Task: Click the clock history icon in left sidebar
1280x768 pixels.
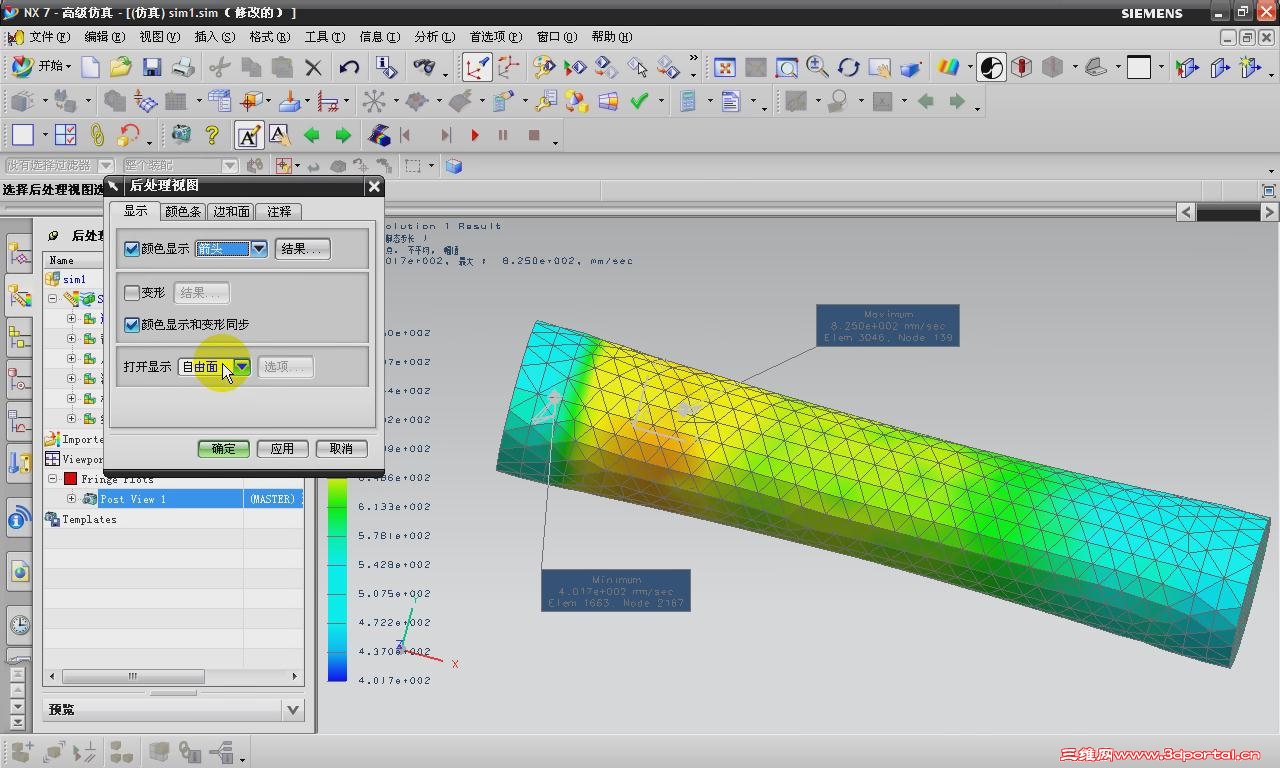Action: click(x=19, y=625)
